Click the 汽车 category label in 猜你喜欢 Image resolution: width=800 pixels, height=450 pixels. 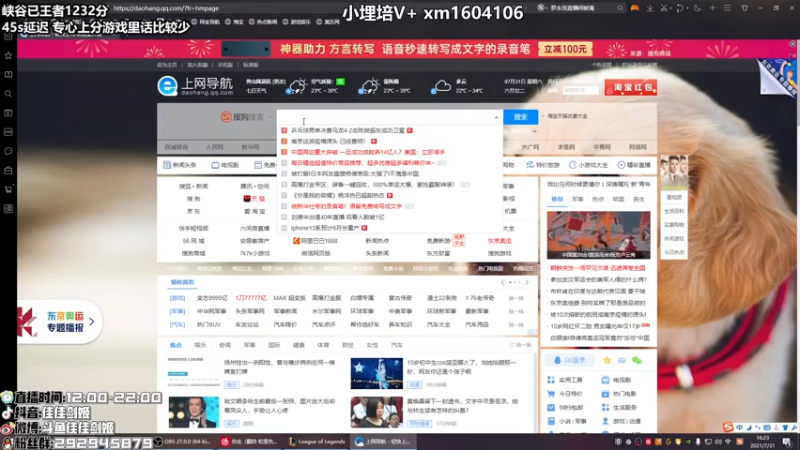(178, 324)
